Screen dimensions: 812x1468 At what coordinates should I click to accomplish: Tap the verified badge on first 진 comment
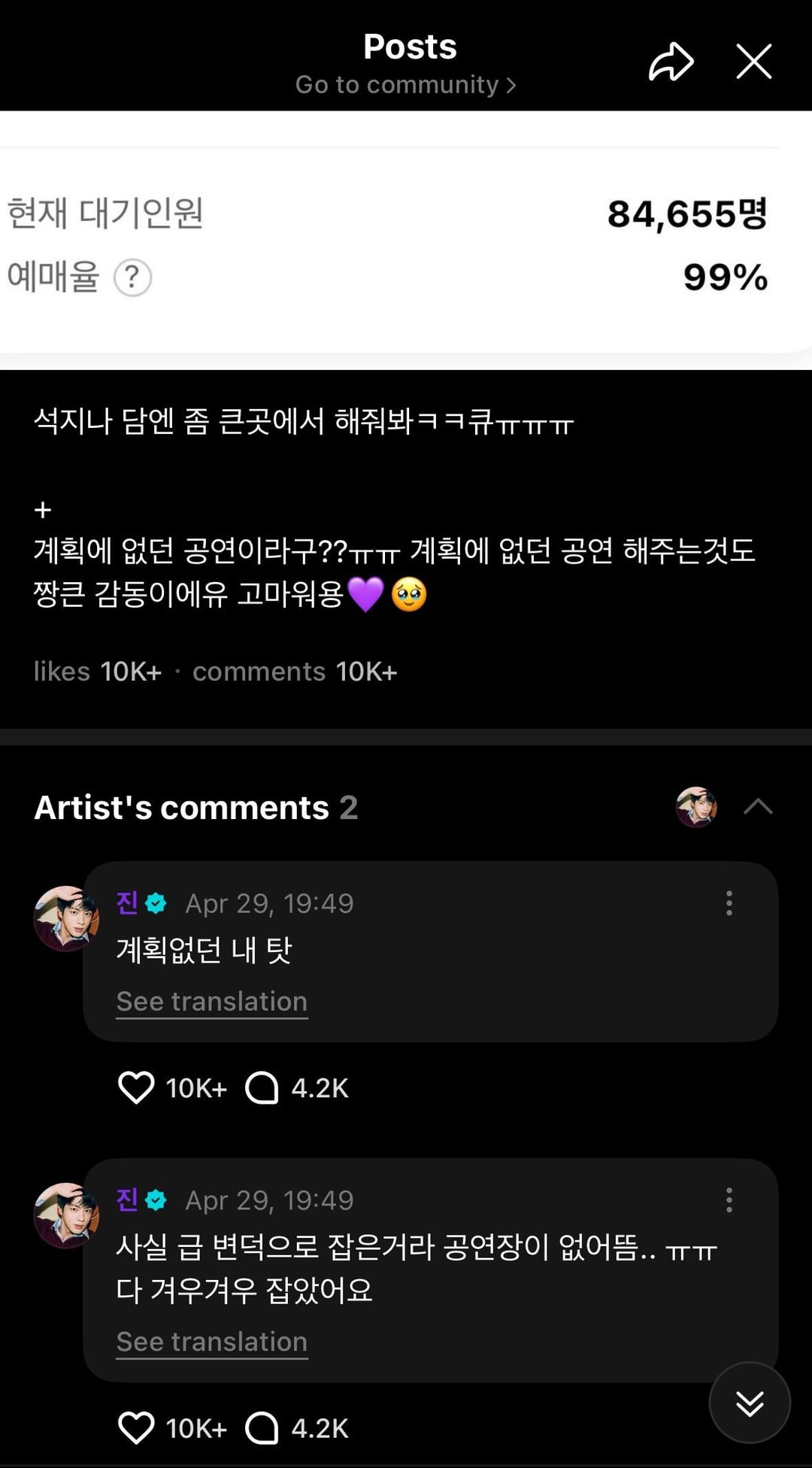click(x=156, y=903)
